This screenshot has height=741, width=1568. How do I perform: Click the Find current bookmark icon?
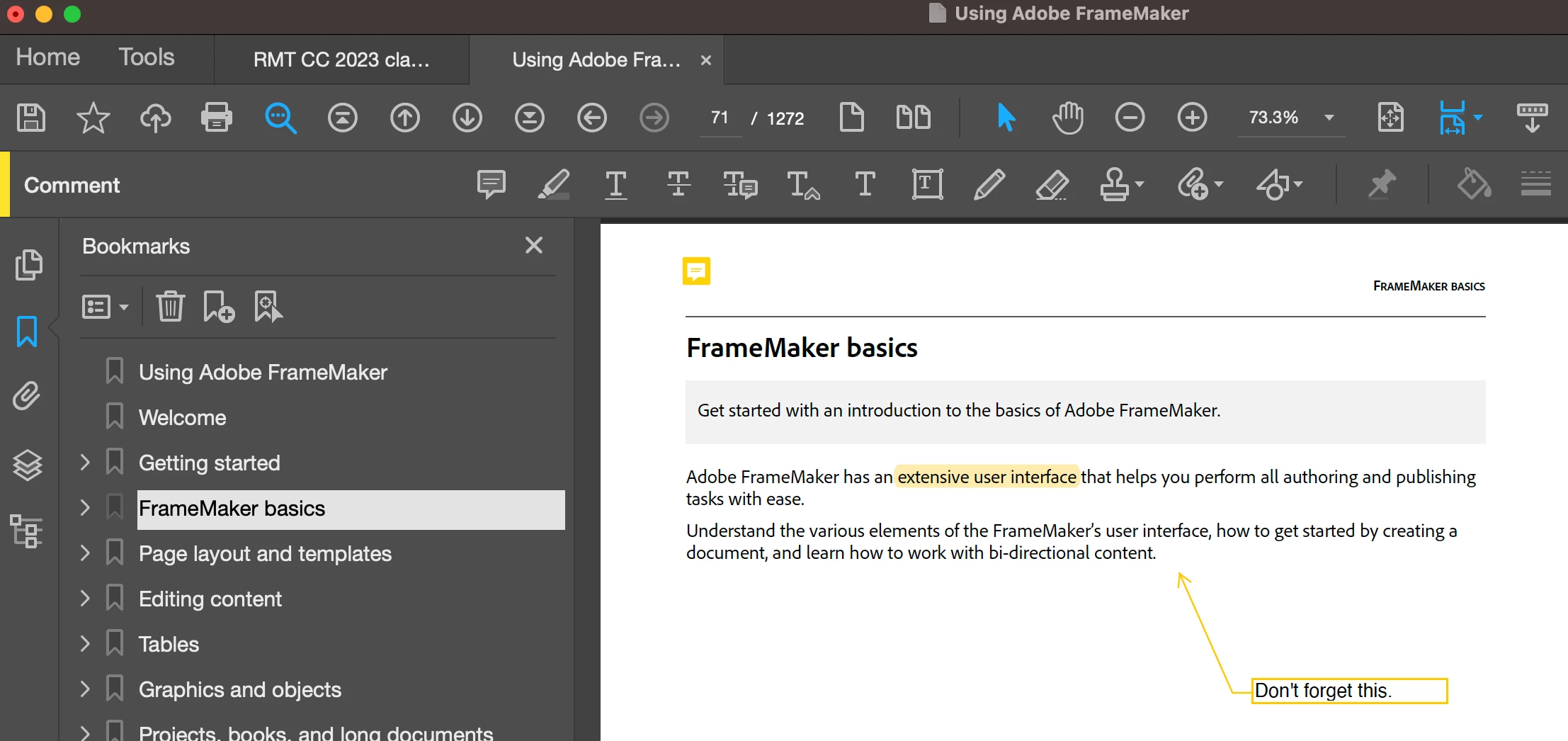[x=268, y=307]
